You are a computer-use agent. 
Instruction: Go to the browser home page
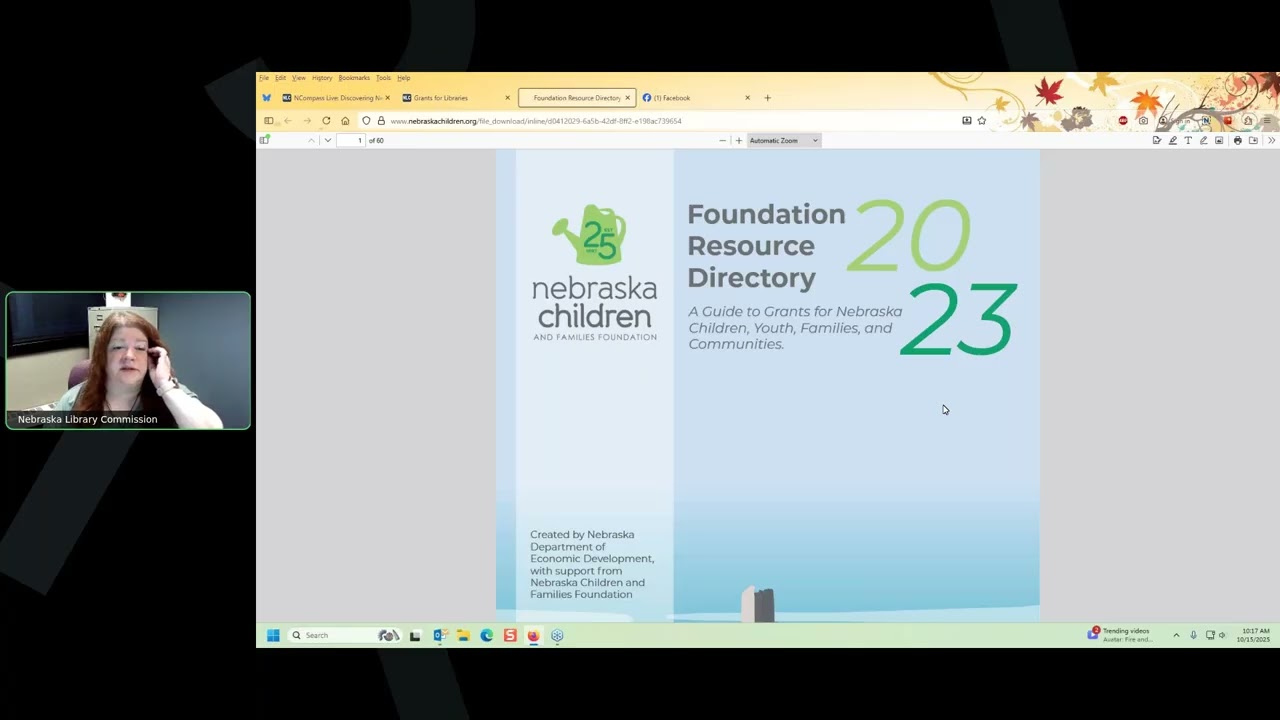[x=345, y=121]
